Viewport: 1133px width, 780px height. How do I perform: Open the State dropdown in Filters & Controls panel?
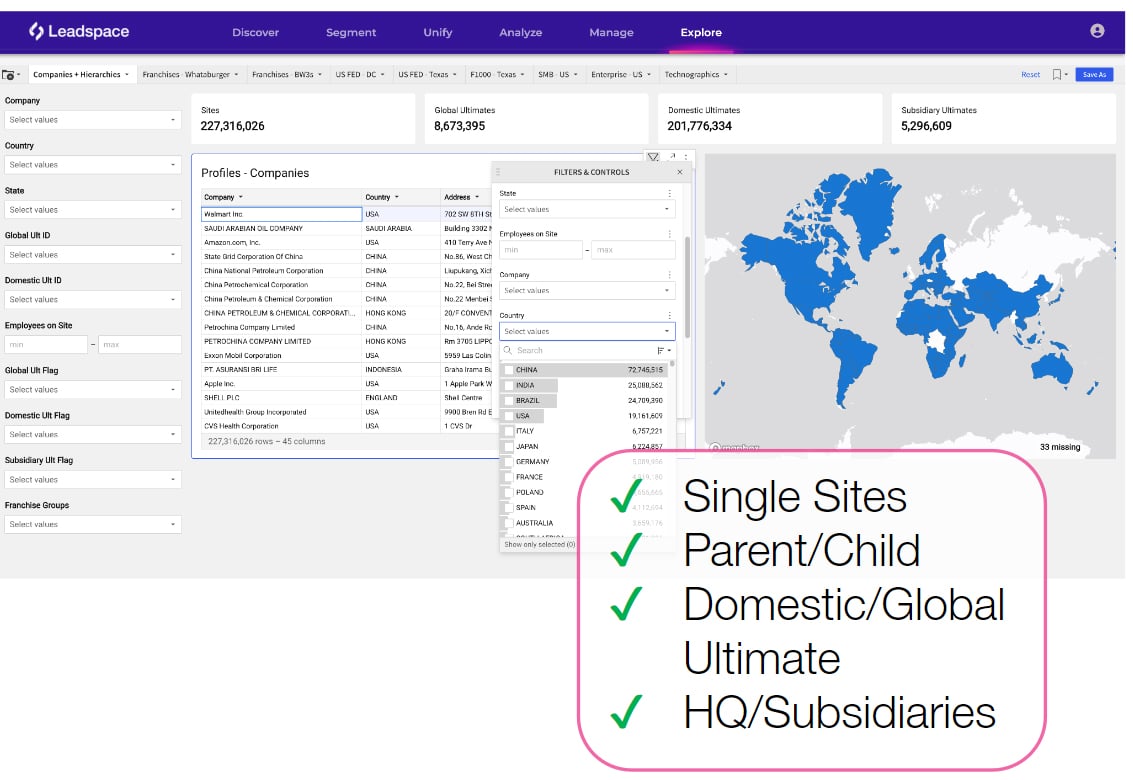(587, 209)
